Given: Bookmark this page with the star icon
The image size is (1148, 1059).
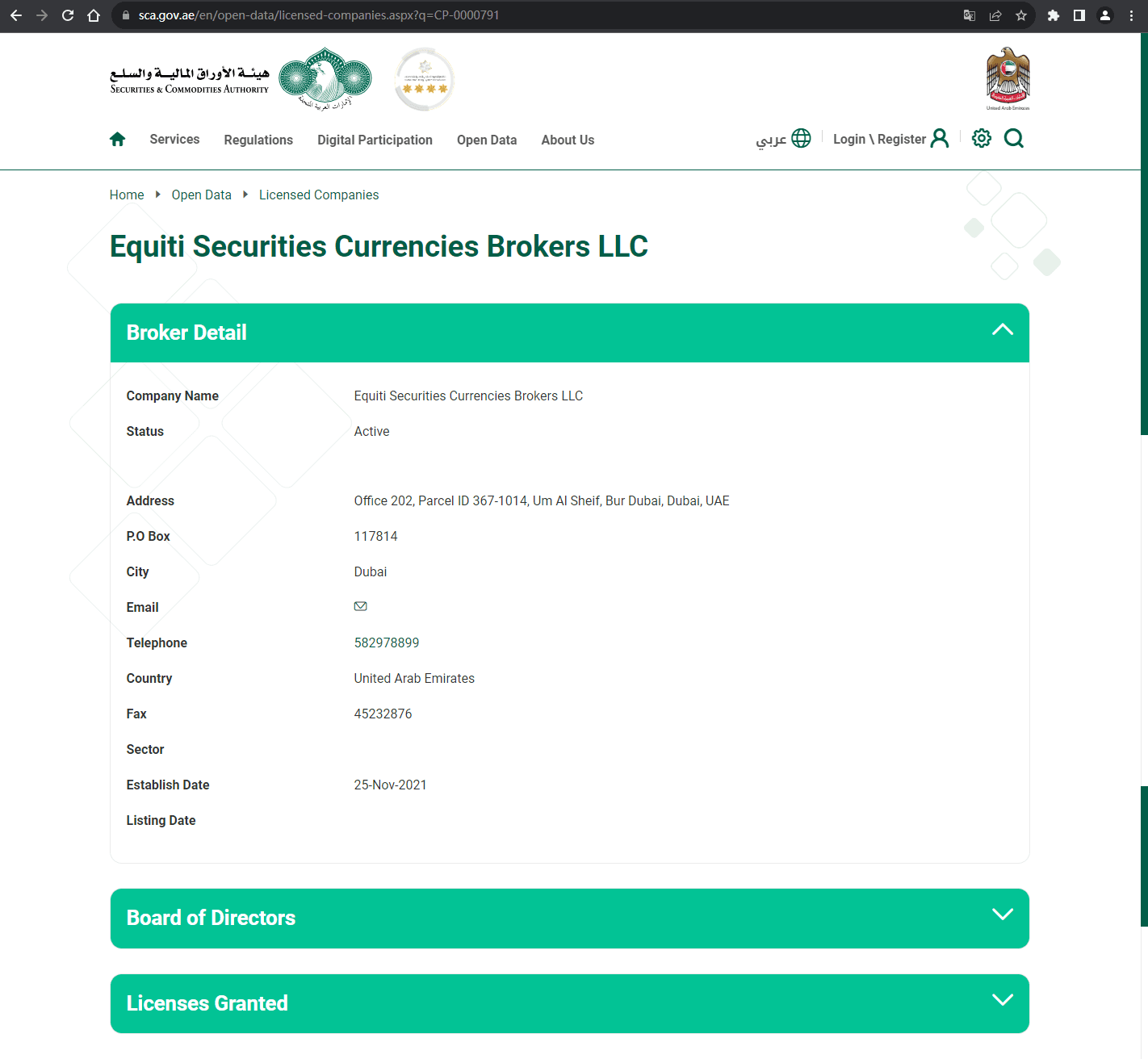Looking at the screenshot, I should point(1021,15).
